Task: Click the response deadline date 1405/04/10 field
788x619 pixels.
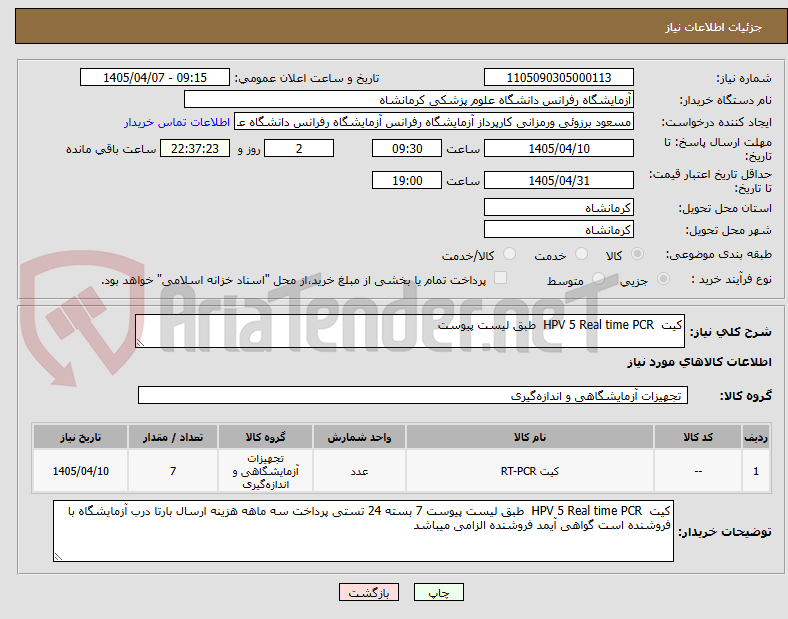Action: (x=559, y=149)
